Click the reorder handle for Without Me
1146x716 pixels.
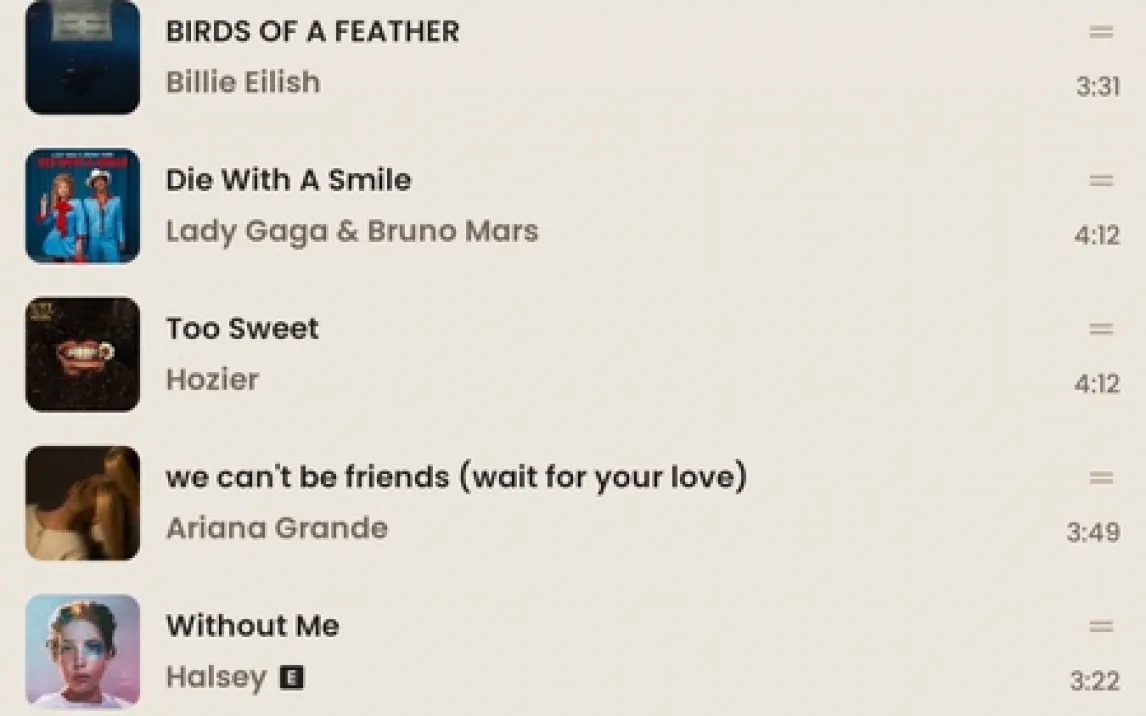[x=1101, y=626]
